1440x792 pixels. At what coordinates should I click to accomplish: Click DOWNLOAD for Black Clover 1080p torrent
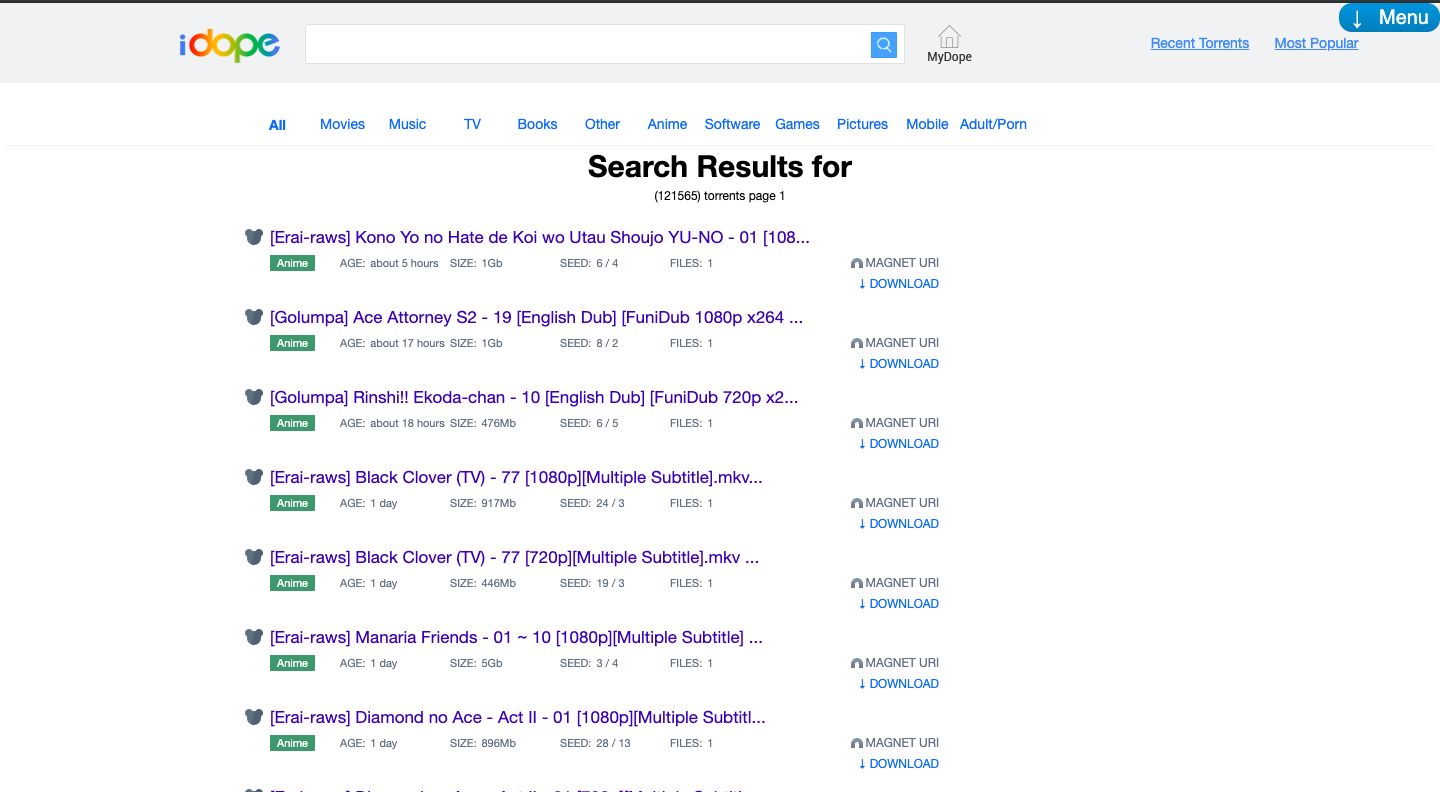click(x=899, y=524)
